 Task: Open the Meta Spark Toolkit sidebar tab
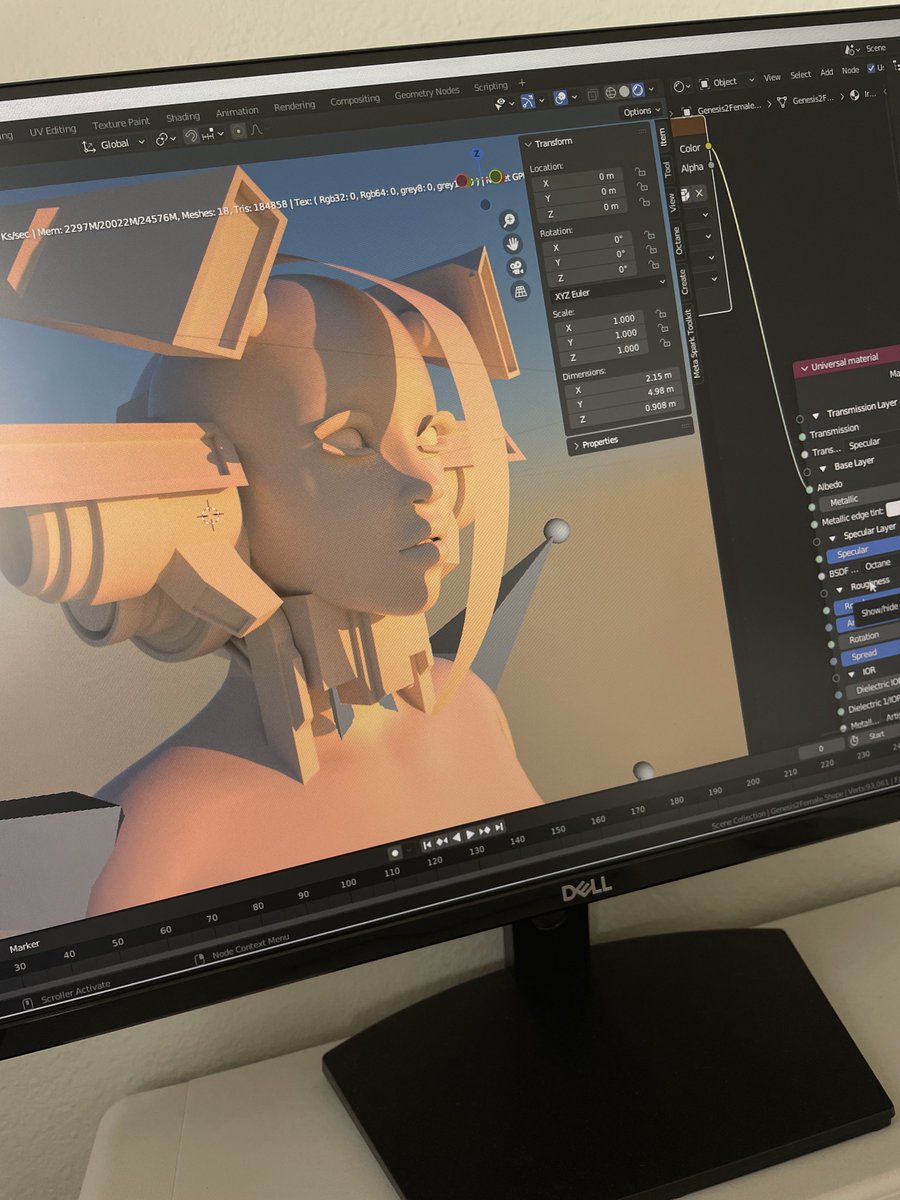[x=696, y=344]
